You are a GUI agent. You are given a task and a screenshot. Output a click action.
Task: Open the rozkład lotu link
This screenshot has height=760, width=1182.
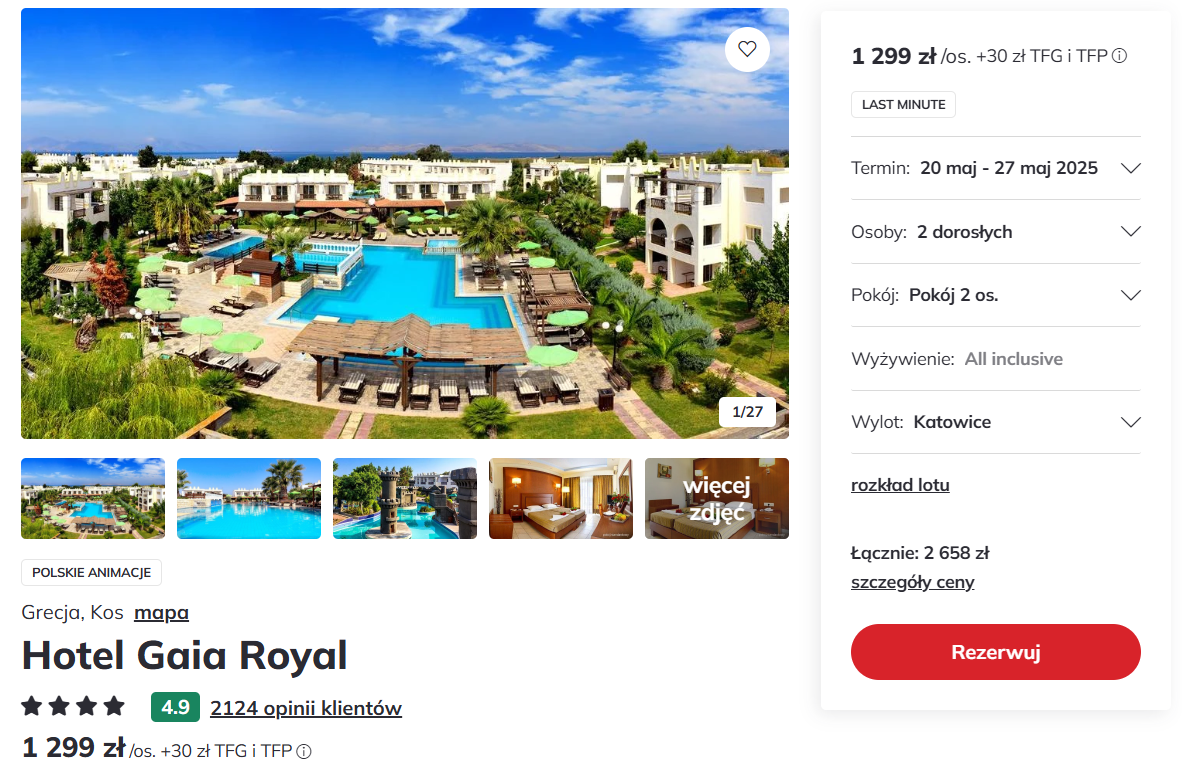pyautogui.click(x=900, y=485)
